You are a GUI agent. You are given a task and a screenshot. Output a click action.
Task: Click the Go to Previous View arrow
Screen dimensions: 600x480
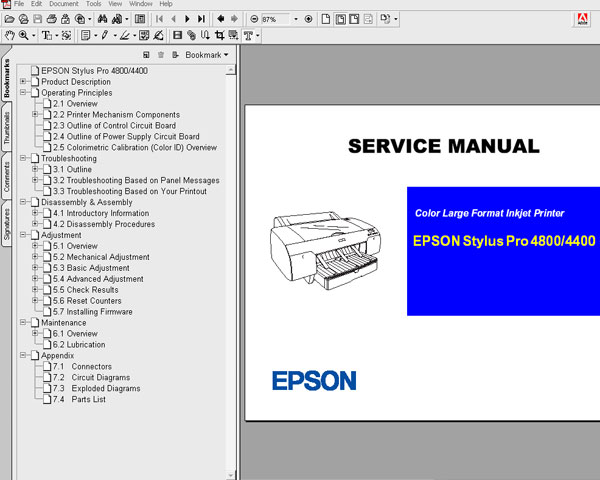pos(220,18)
